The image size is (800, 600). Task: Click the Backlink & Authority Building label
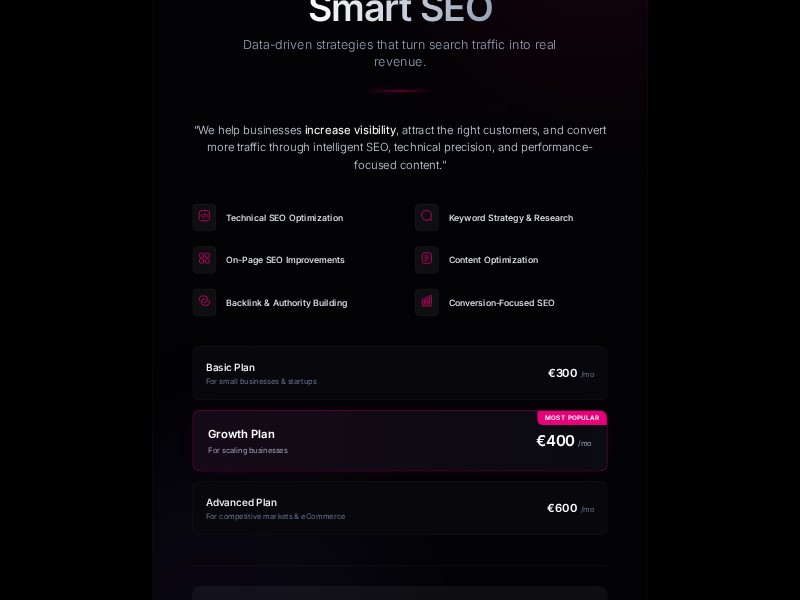[x=286, y=303]
